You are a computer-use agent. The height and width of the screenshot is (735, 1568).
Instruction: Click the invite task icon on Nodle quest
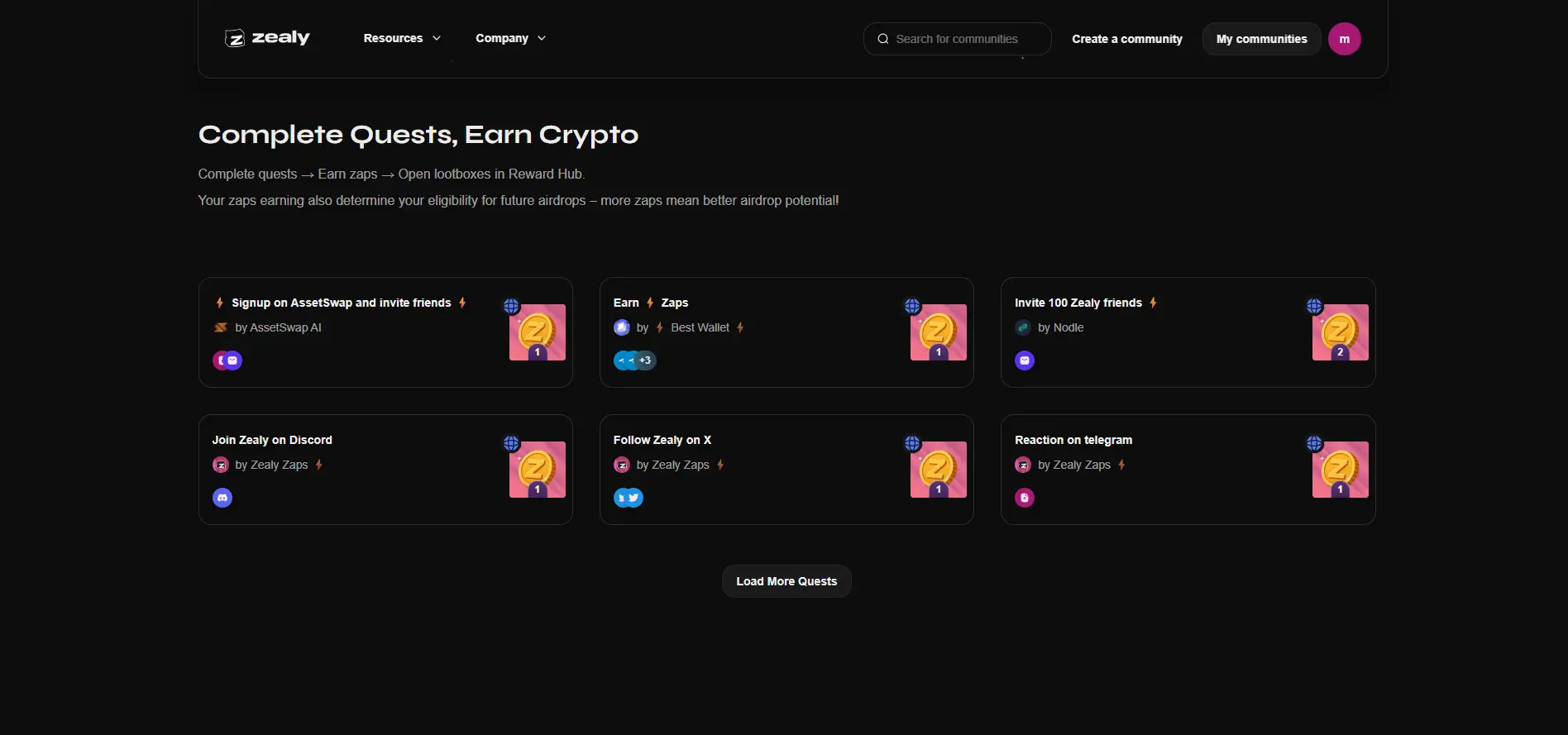tap(1025, 360)
